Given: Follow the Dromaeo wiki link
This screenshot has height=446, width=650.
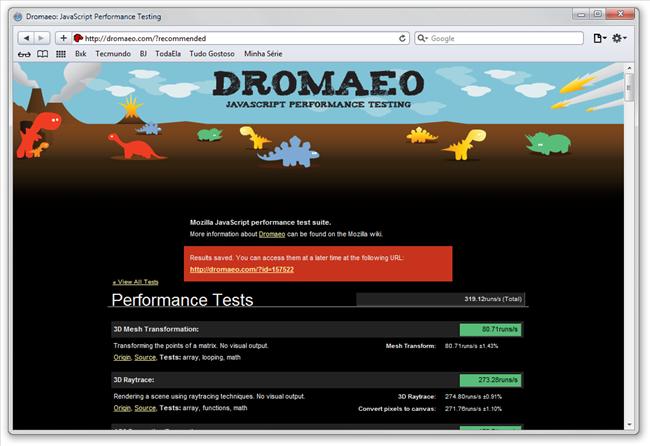Looking at the screenshot, I should (x=272, y=234).
